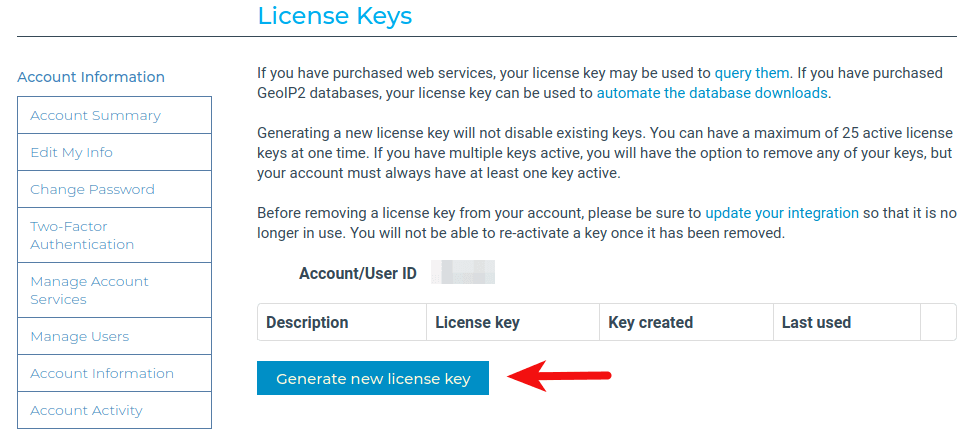The width and height of the screenshot is (974, 437).
Task: Click the Account/User ID label
Action: (x=357, y=273)
